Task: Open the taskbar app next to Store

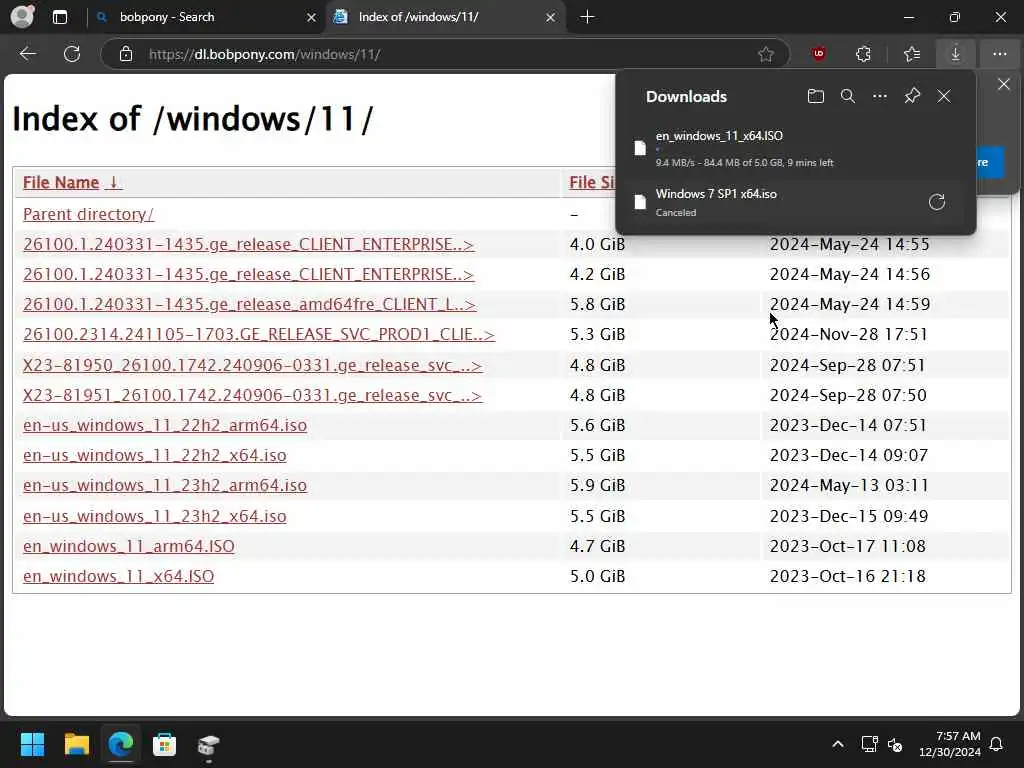Action: coord(208,744)
